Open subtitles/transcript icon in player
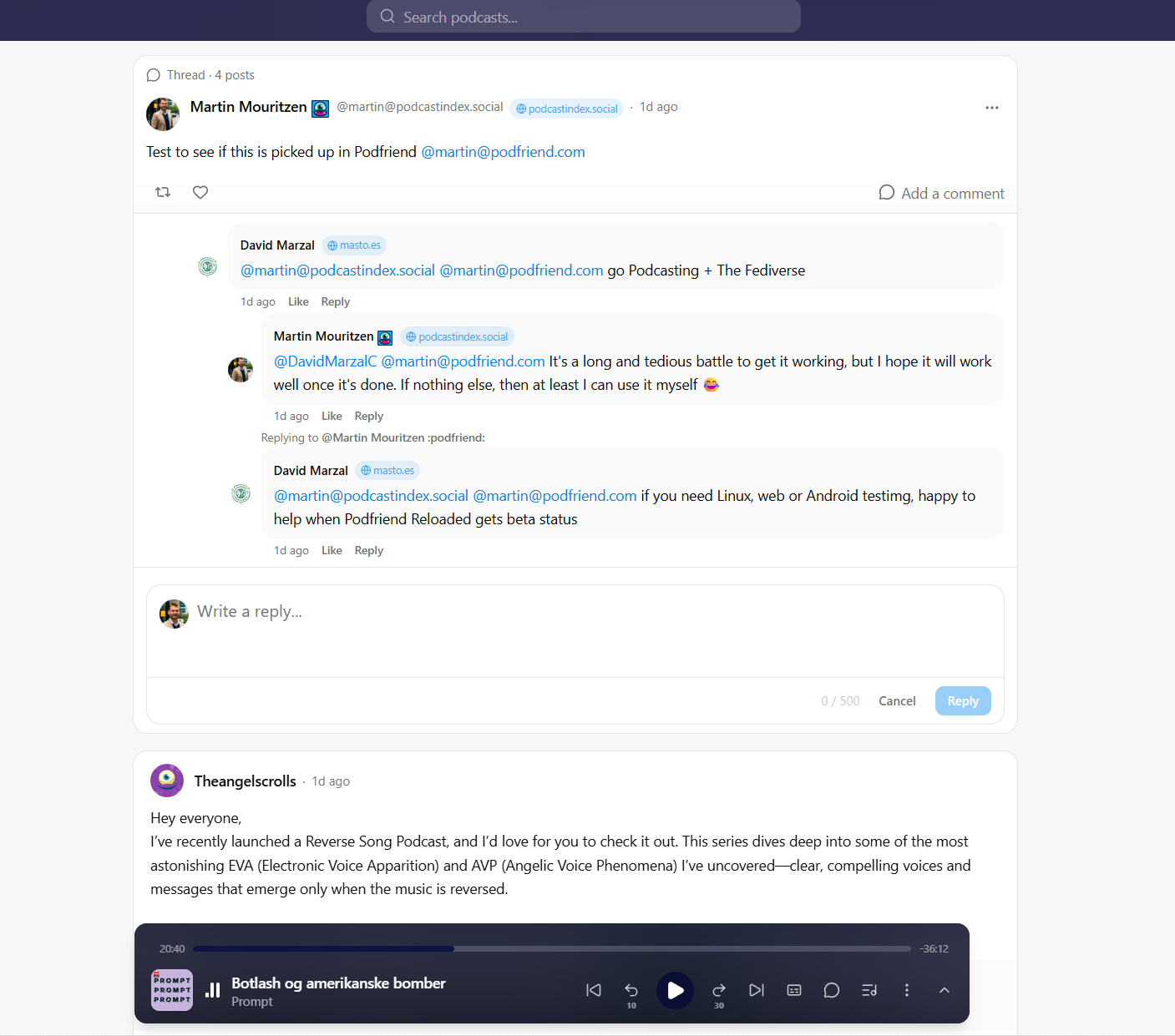1175x1036 pixels. click(794, 990)
